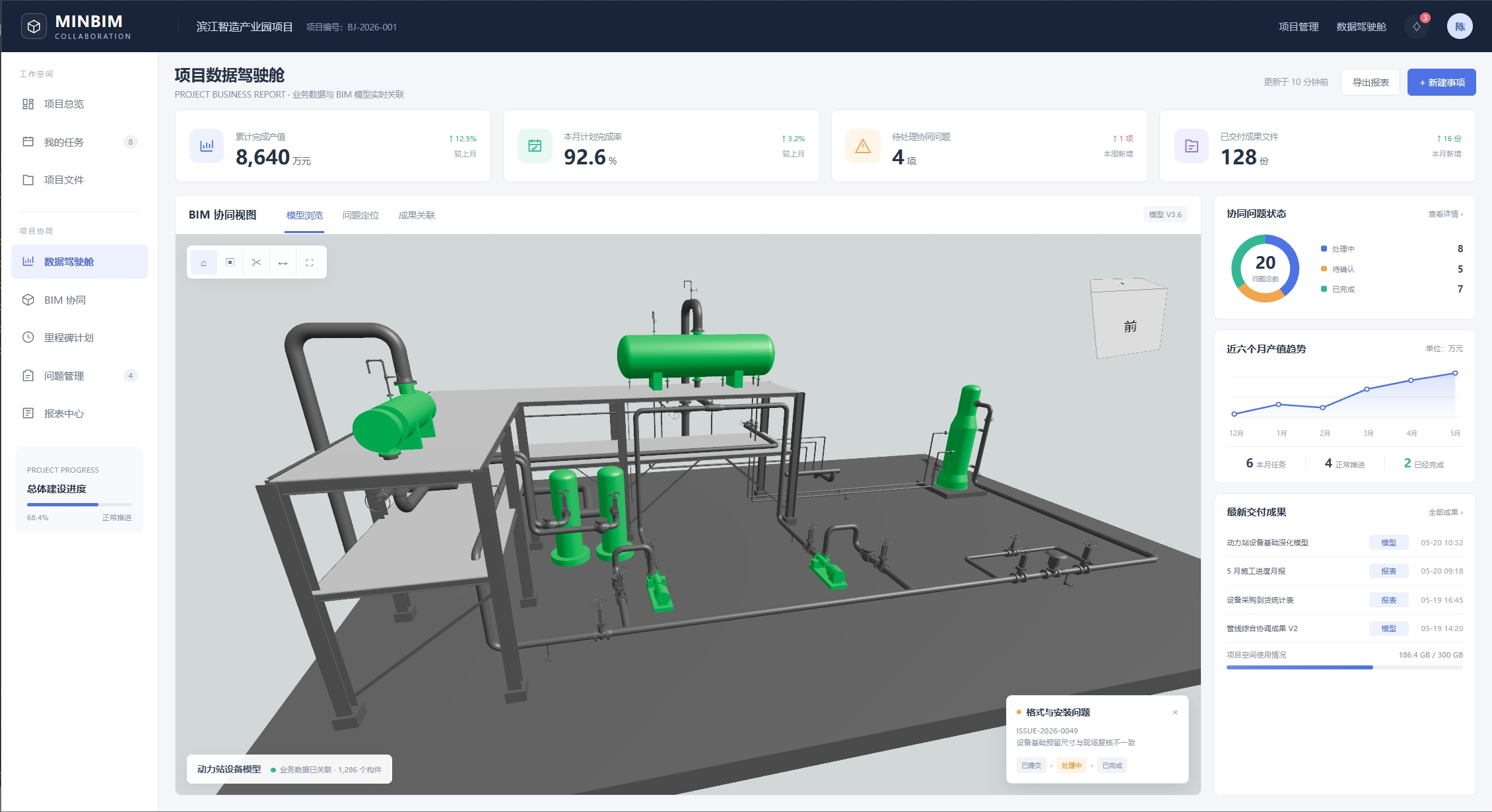Click the 导出报表 button
The width and height of the screenshot is (1492, 812).
coord(1371,83)
